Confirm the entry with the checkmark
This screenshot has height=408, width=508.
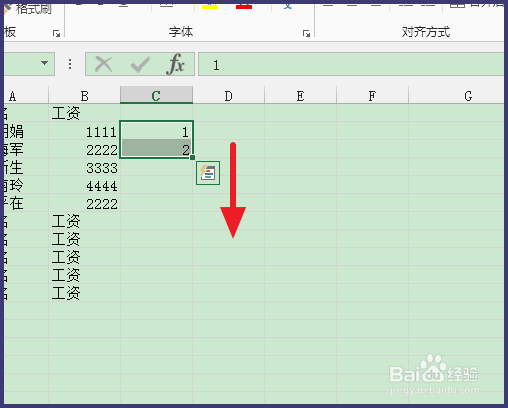click(140, 64)
